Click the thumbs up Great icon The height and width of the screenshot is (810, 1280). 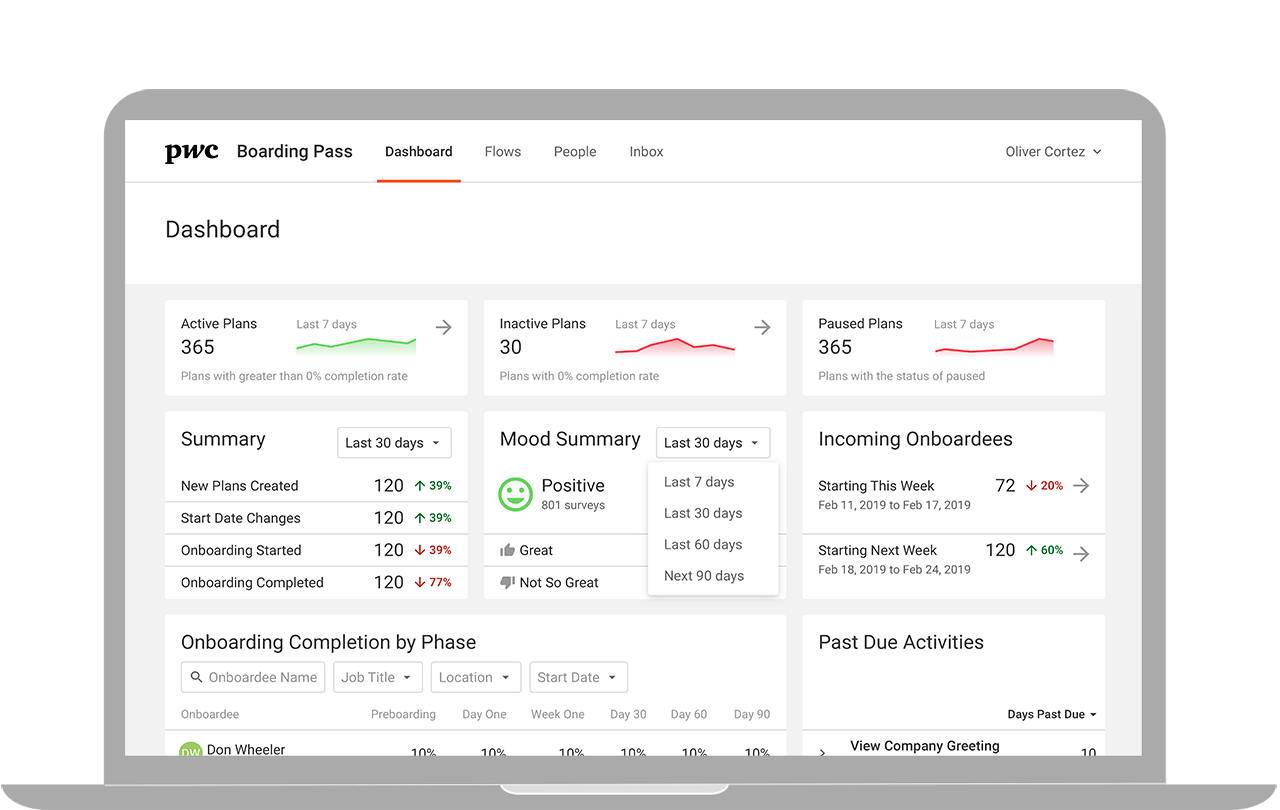tap(507, 550)
